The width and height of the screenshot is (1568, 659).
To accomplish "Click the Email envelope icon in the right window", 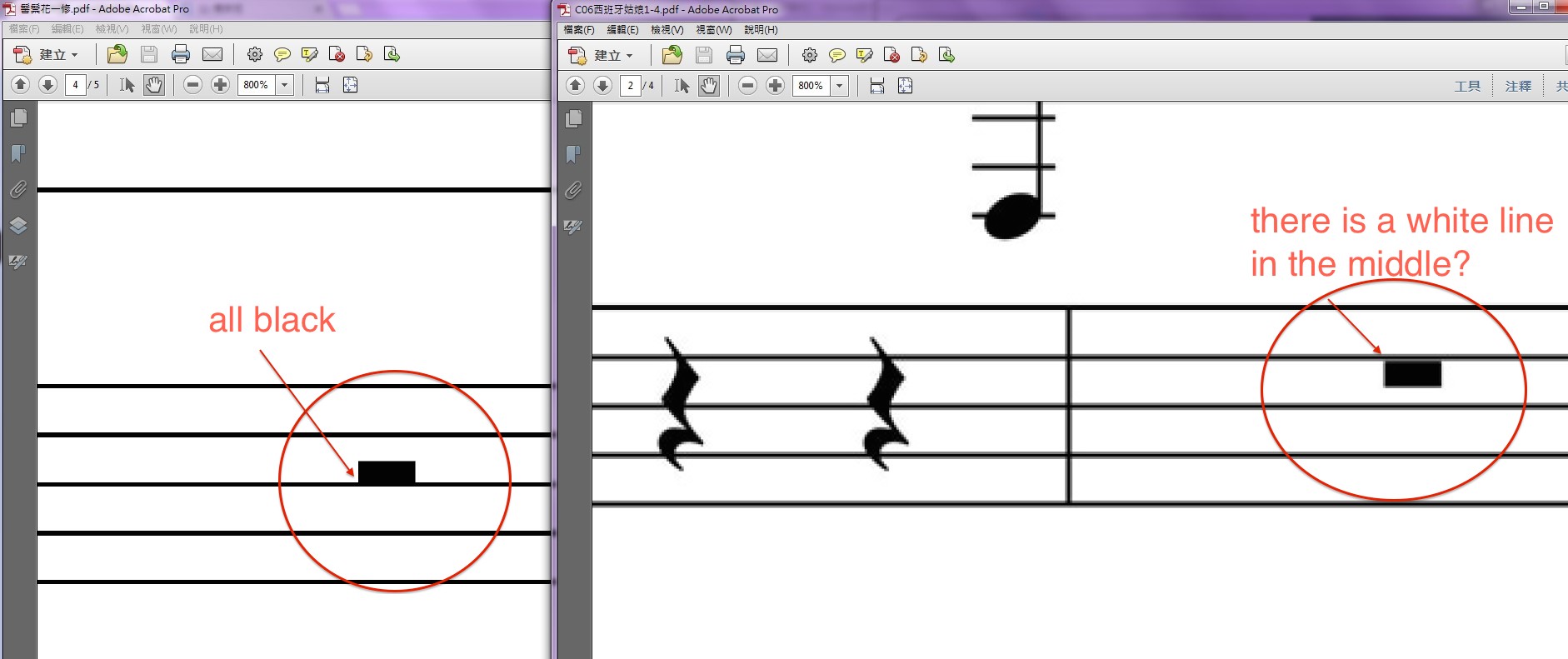I will 767,56.
